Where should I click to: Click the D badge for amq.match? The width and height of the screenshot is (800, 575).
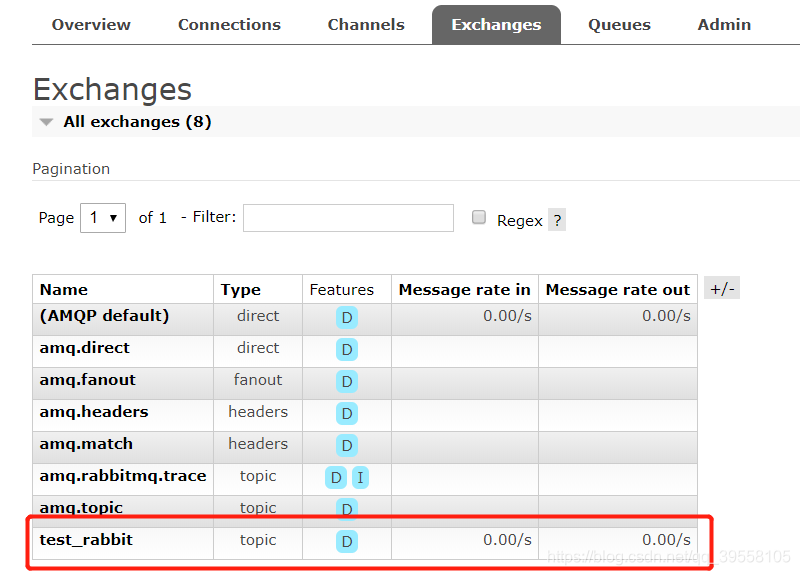[x=347, y=446]
